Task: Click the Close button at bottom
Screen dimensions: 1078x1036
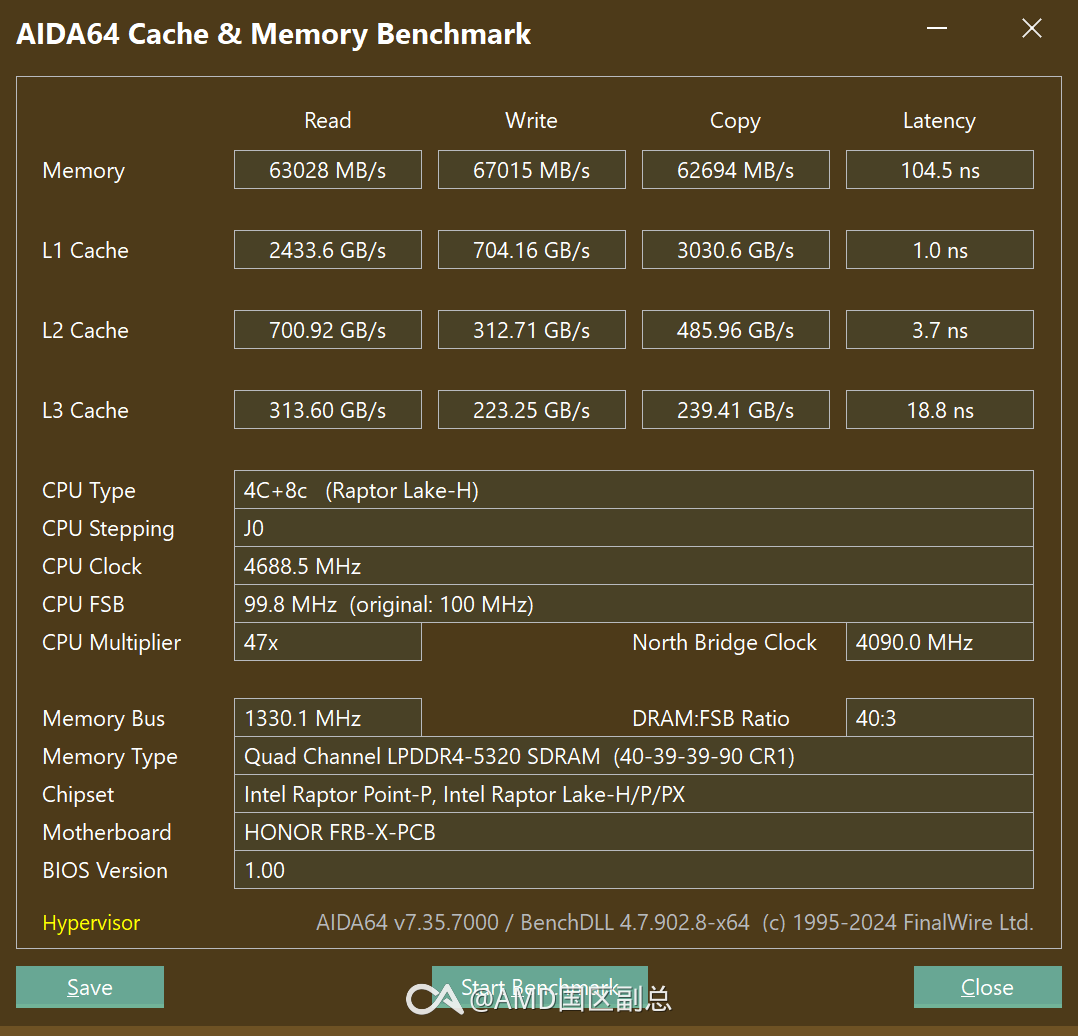Action: (987, 987)
